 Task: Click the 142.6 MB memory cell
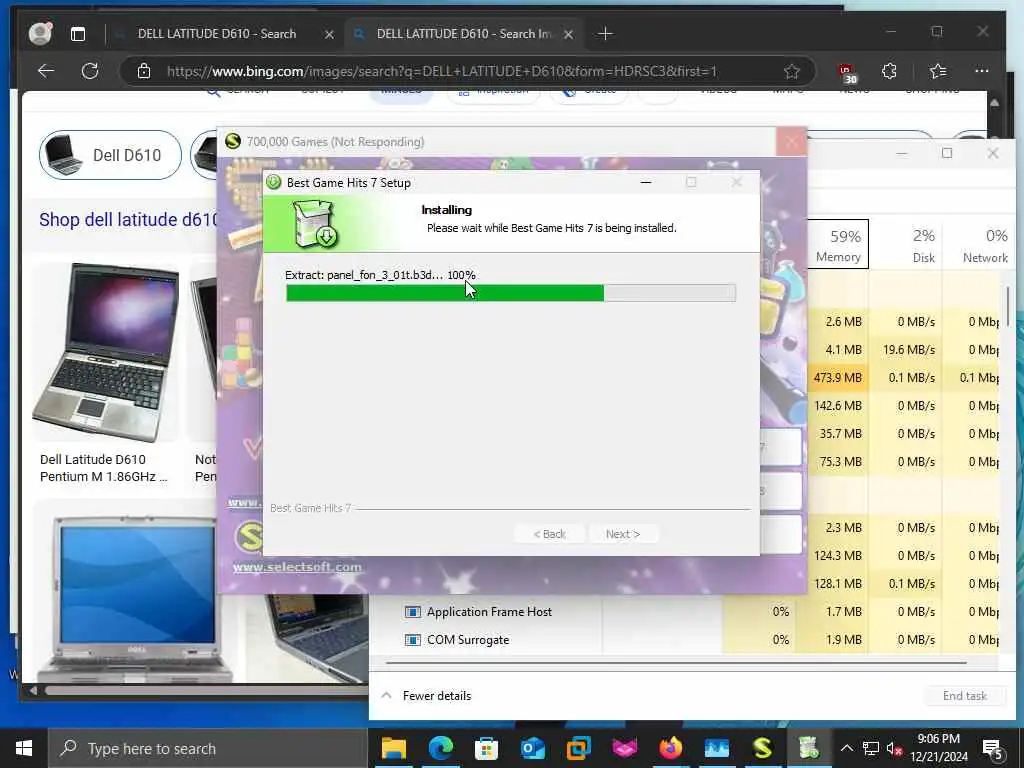838,406
